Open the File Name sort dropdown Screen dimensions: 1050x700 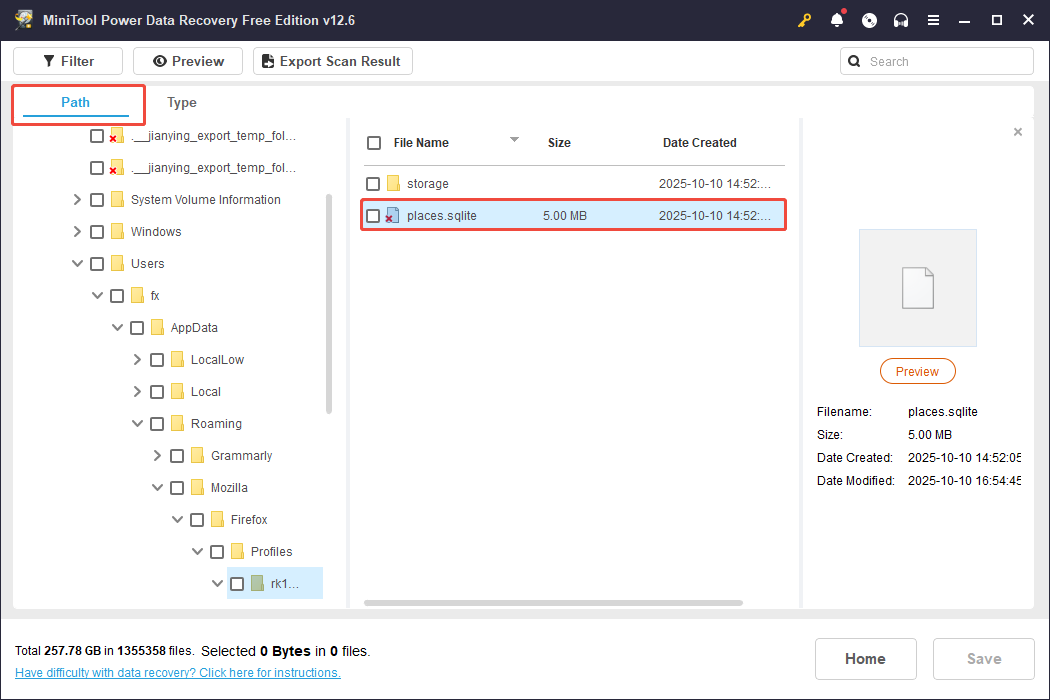click(513, 140)
